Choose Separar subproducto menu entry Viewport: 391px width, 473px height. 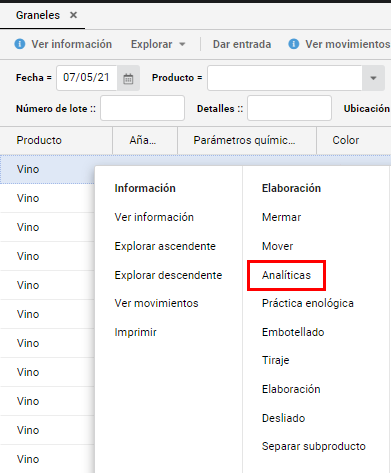coord(314,446)
